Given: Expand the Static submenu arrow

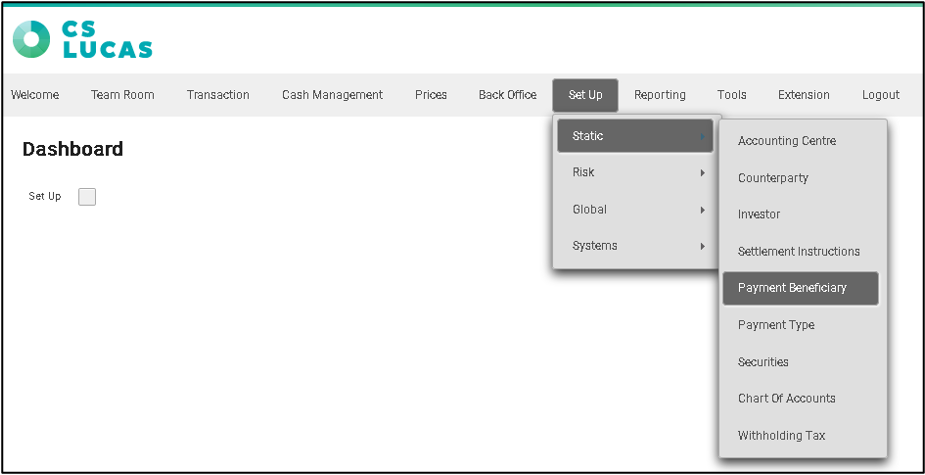Looking at the screenshot, I should click(703, 136).
